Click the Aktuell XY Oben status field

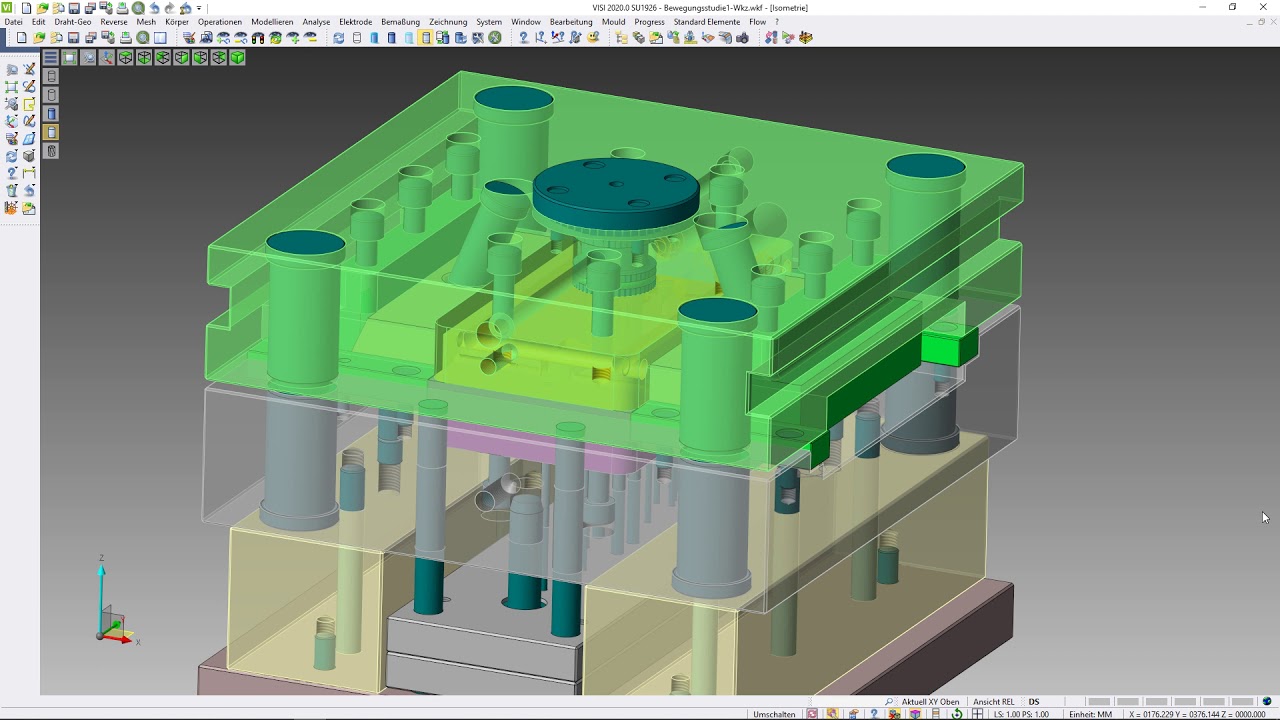click(930, 702)
